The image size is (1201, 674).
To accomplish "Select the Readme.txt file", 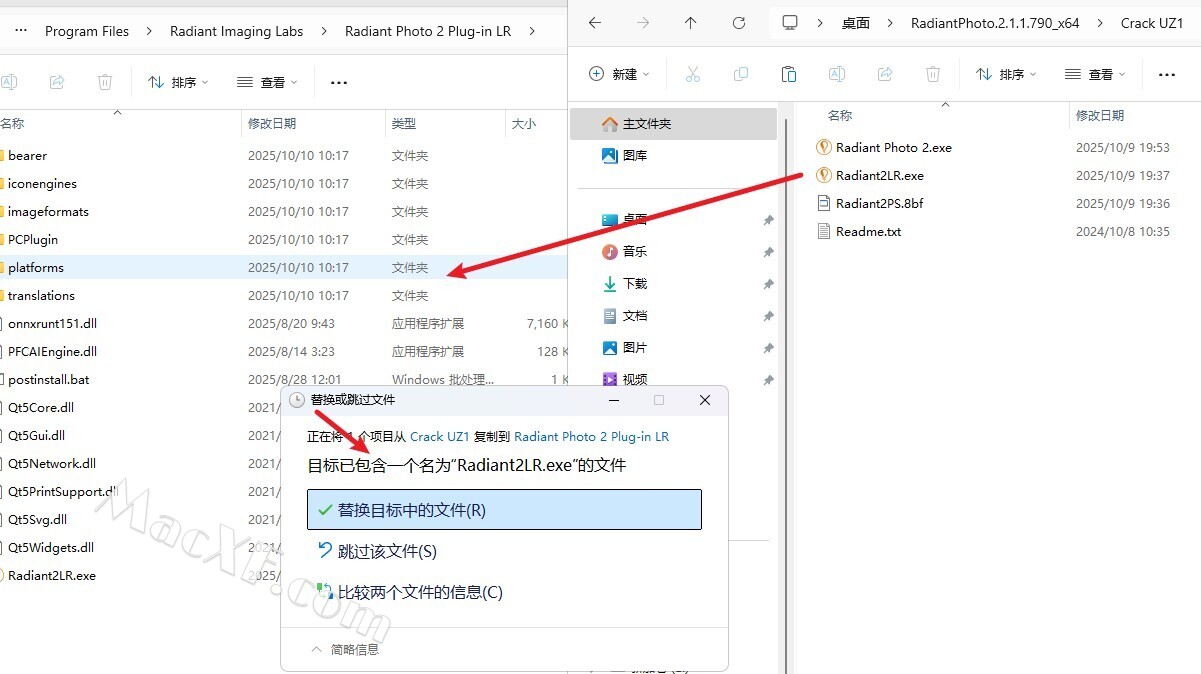I will (868, 231).
